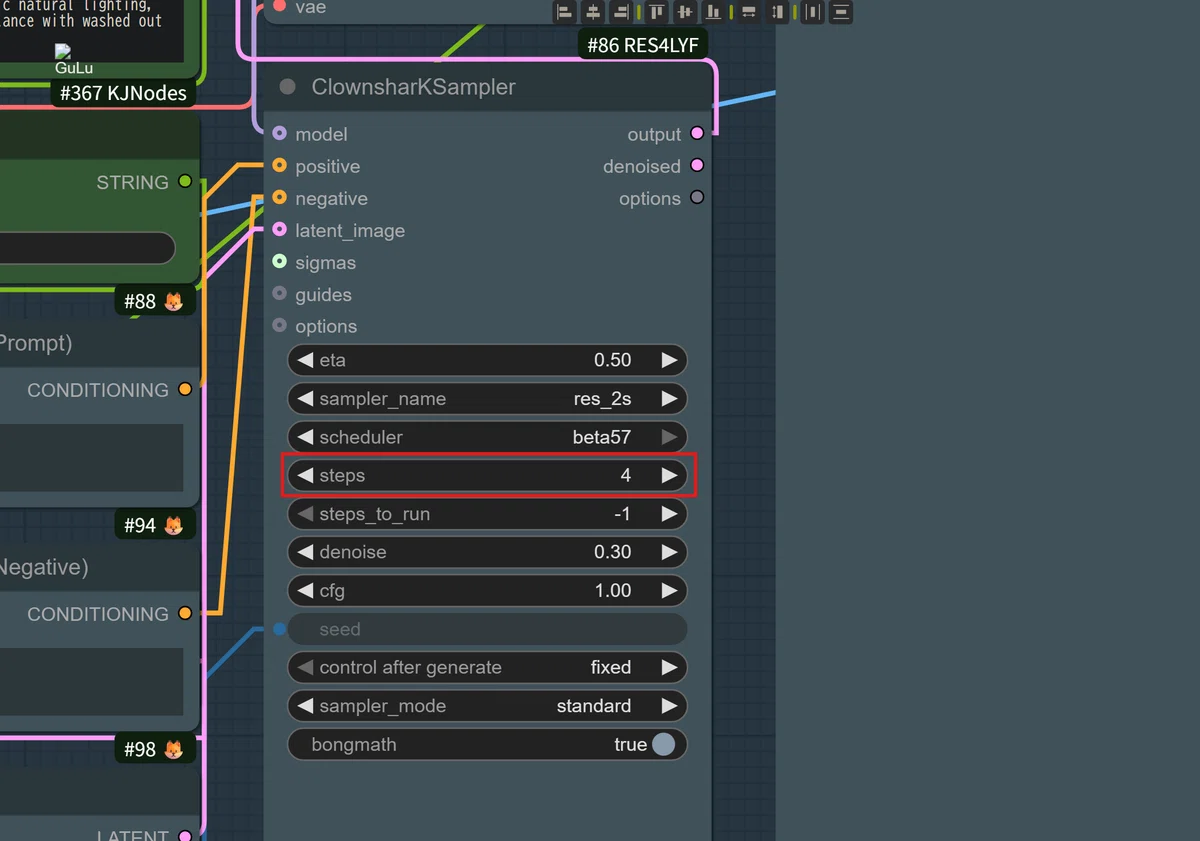Open the sampler_mode standard selector
This screenshot has height=841, width=1200.
tap(487, 706)
